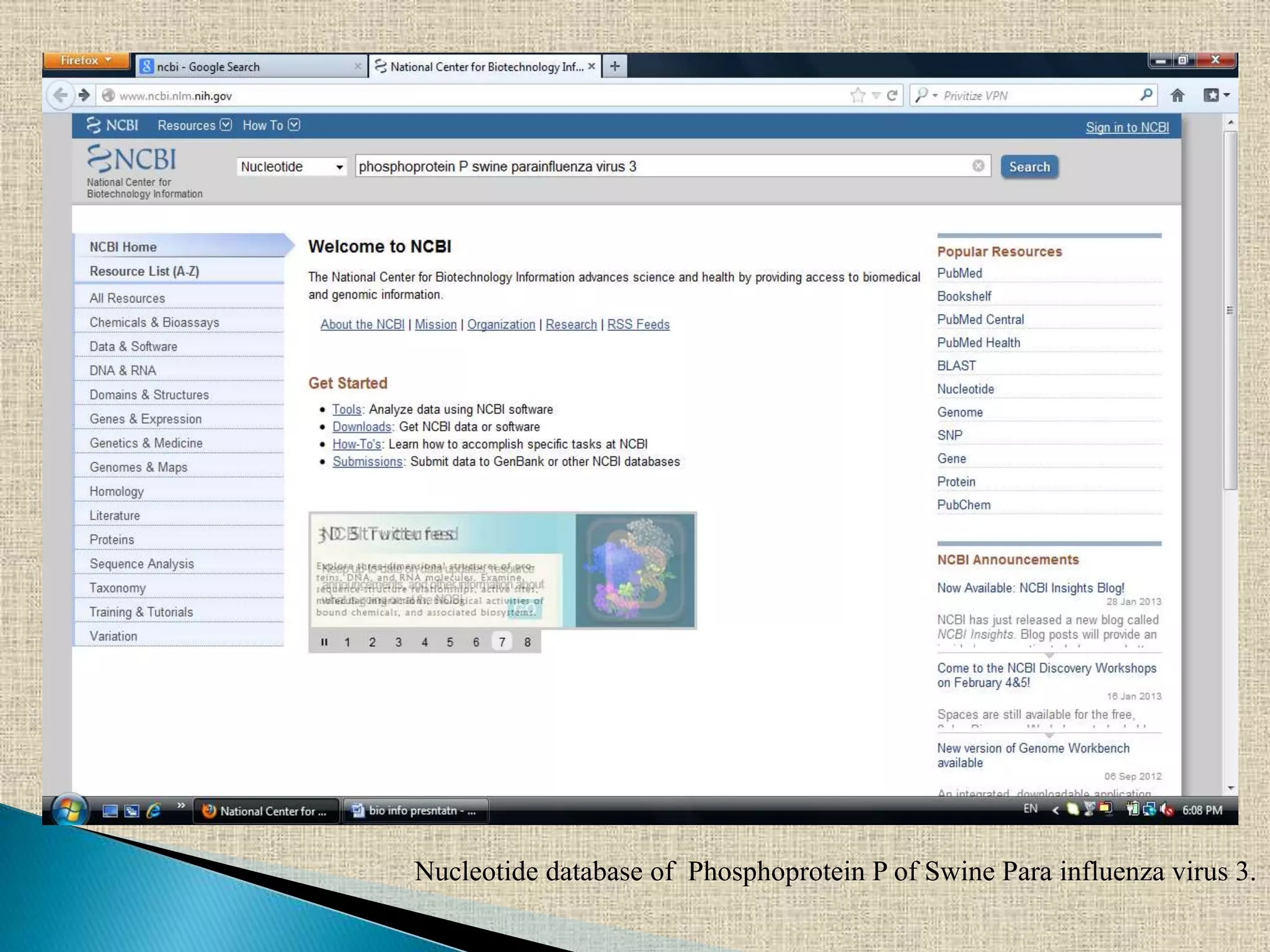This screenshot has height=952, width=1270.
Task: Reload page with the refresh icon
Action: (x=892, y=95)
